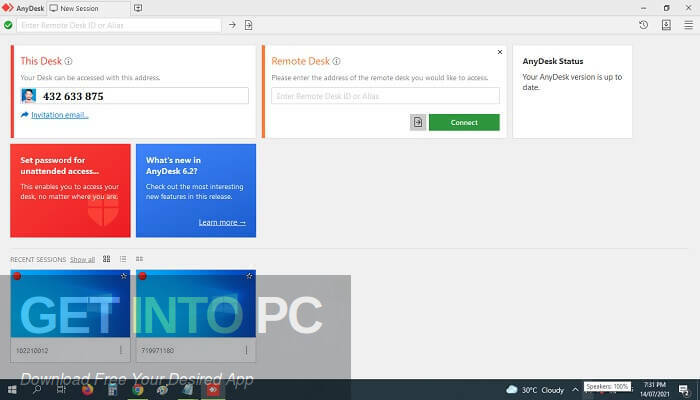Add a new session tab
Viewport: 700px width, 400px height.
click(x=138, y=8)
